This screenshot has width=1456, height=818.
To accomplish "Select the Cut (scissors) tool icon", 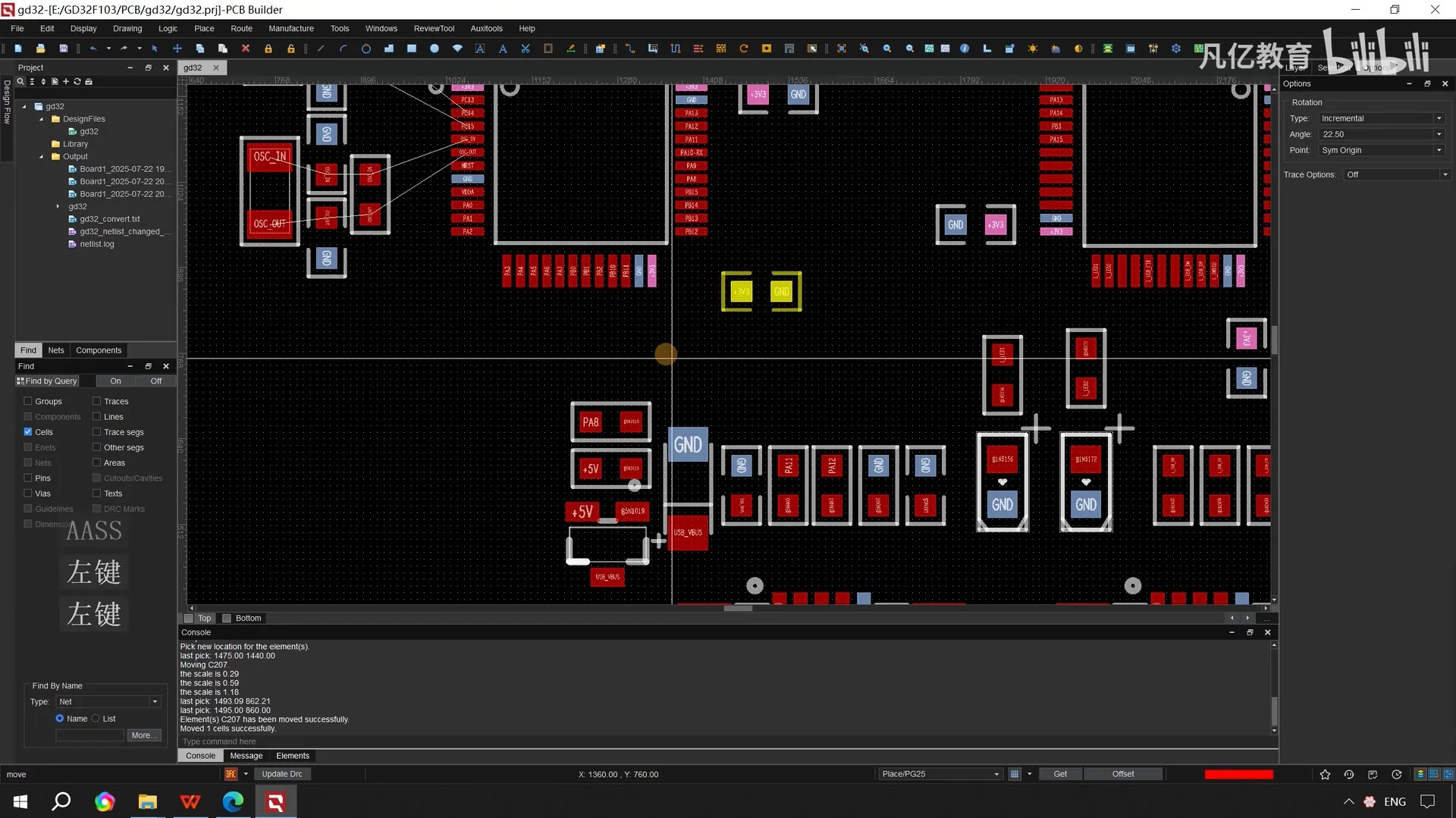I will 525,49.
